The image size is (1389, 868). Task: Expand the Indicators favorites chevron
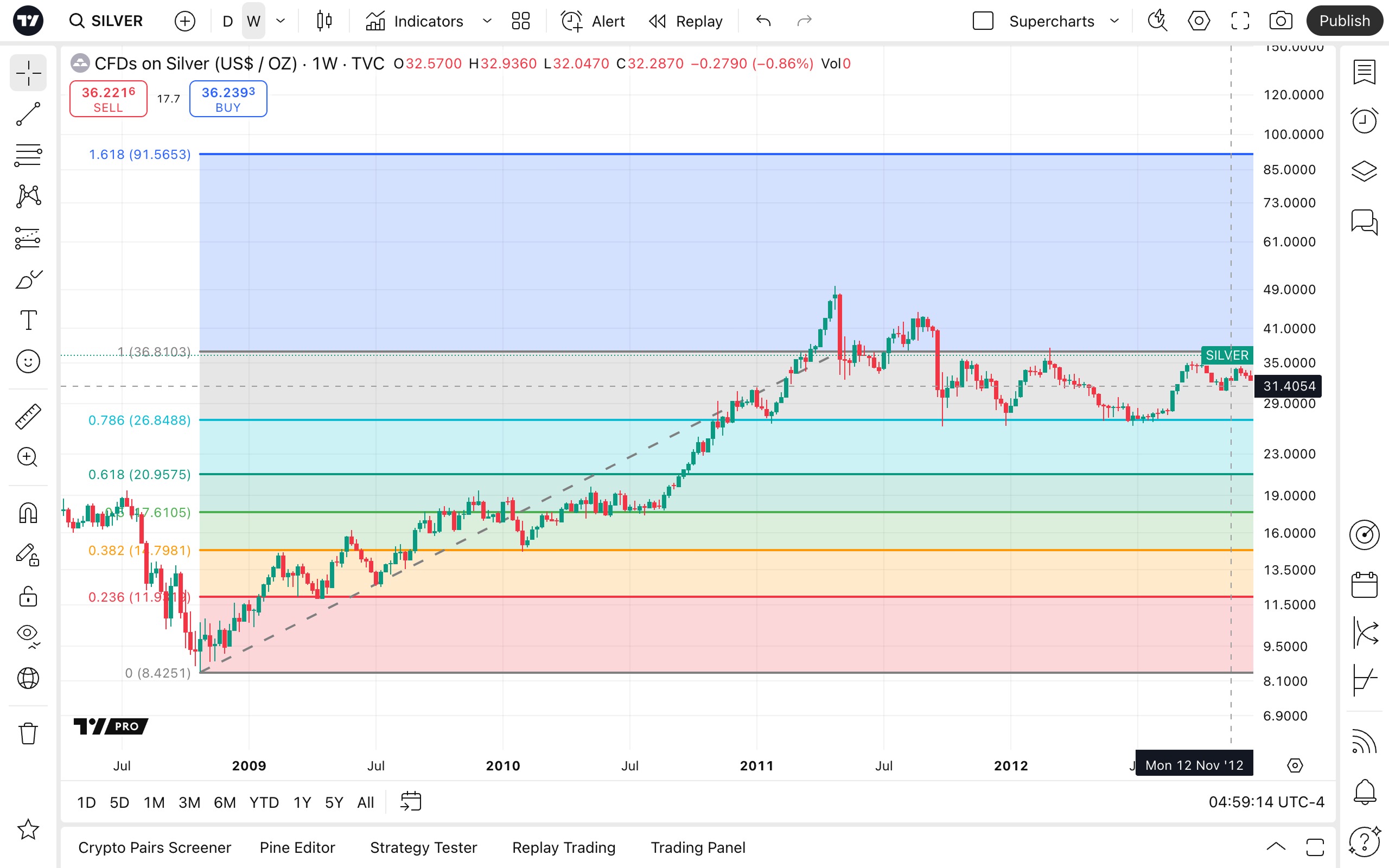(x=487, y=21)
